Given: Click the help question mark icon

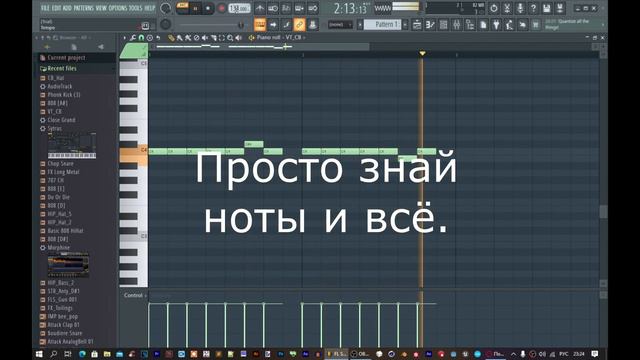Looking at the screenshot, I should pyautogui.click(x=533, y=8).
